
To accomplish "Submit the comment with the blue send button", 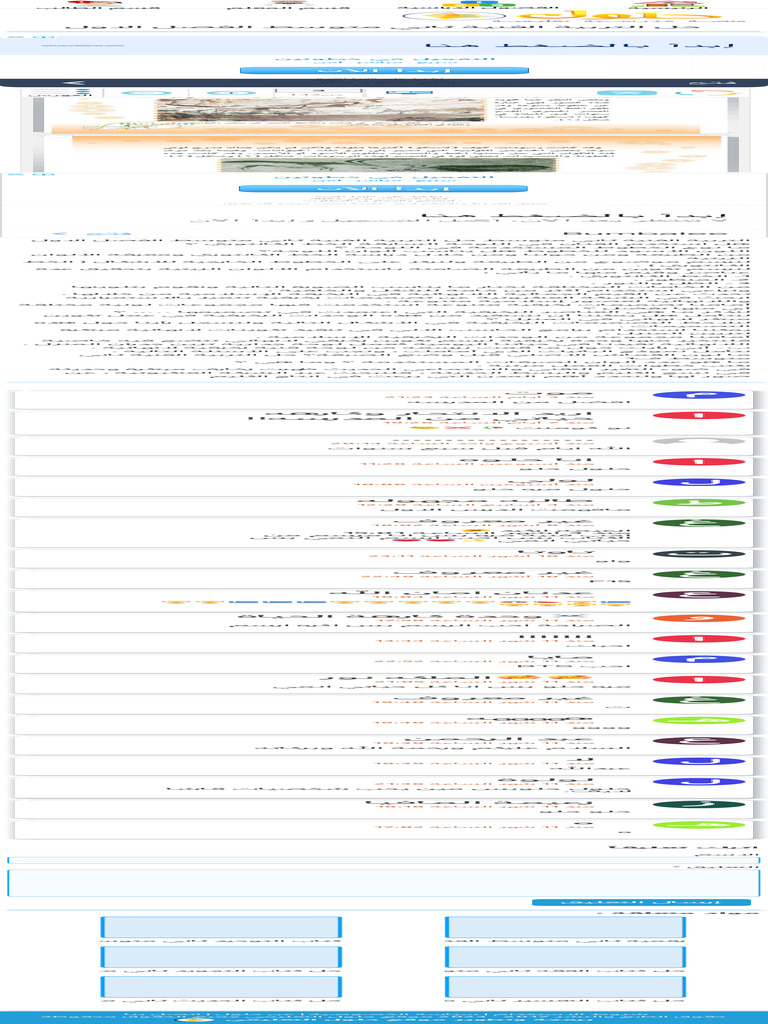I will [641, 903].
